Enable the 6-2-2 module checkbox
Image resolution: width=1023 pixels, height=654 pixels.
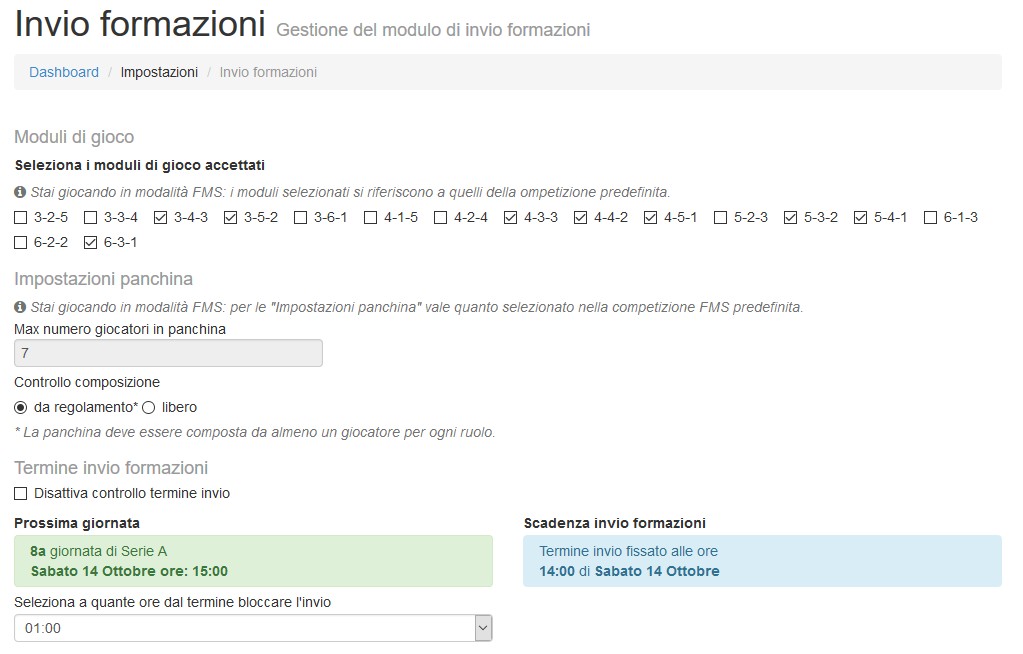(x=20, y=241)
